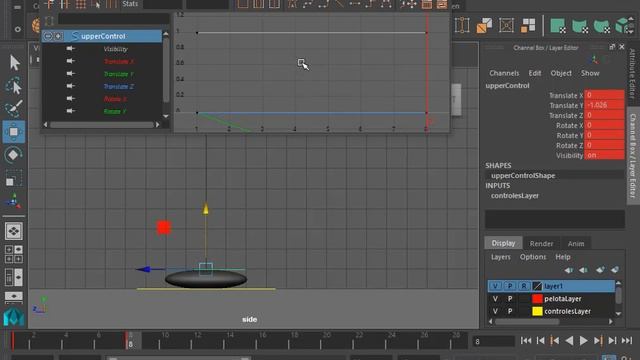Toggle reference R of layer1

(524, 286)
